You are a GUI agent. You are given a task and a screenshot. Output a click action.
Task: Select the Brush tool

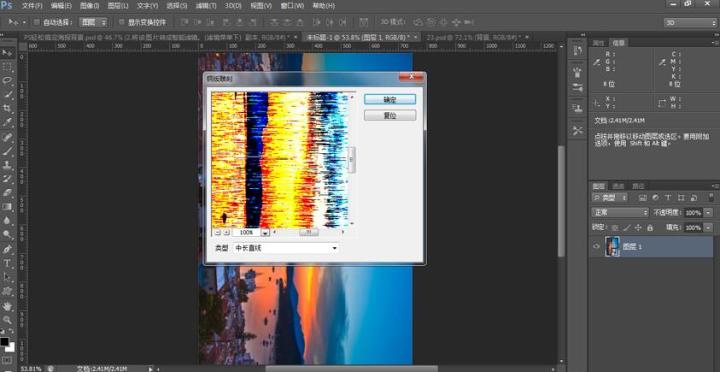coord(7,151)
